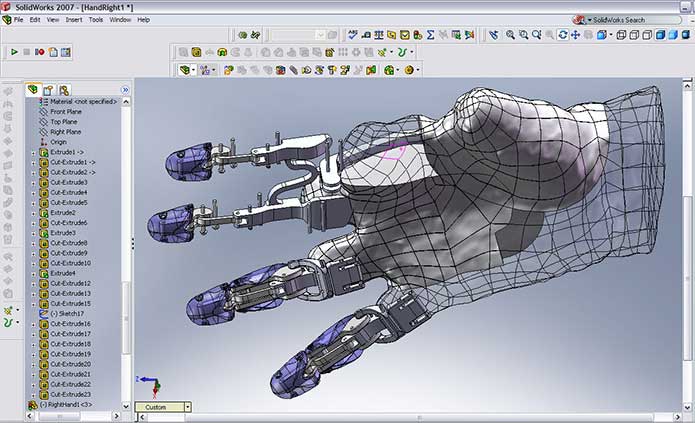Image resolution: width=695 pixels, height=423 pixels.
Task: Expand the Extrude2 tree node
Action: (x=33, y=213)
